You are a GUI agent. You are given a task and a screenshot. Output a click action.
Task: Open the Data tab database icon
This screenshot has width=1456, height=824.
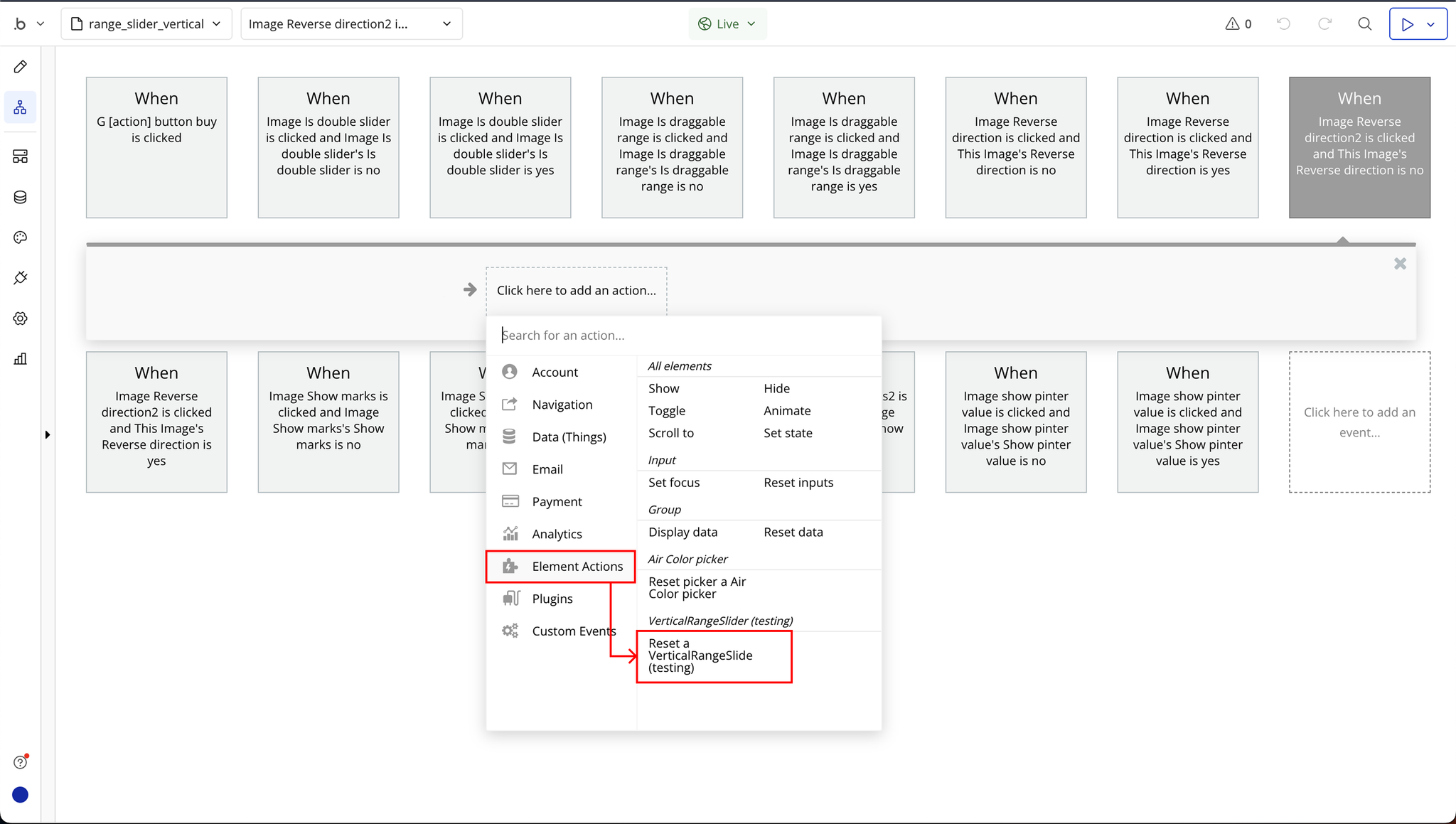[x=20, y=197]
